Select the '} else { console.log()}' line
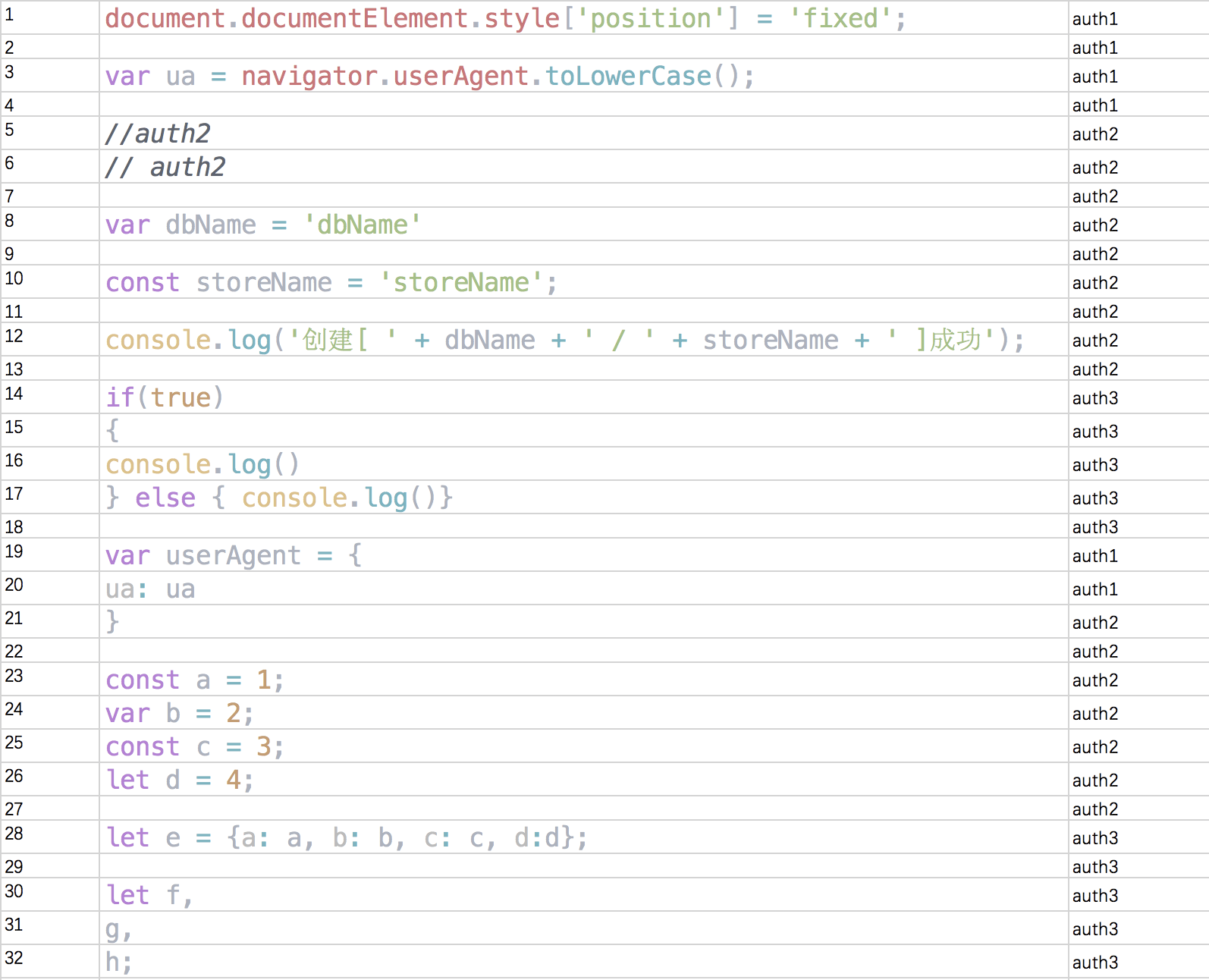This screenshot has width=1209, height=980. [x=279, y=498]
